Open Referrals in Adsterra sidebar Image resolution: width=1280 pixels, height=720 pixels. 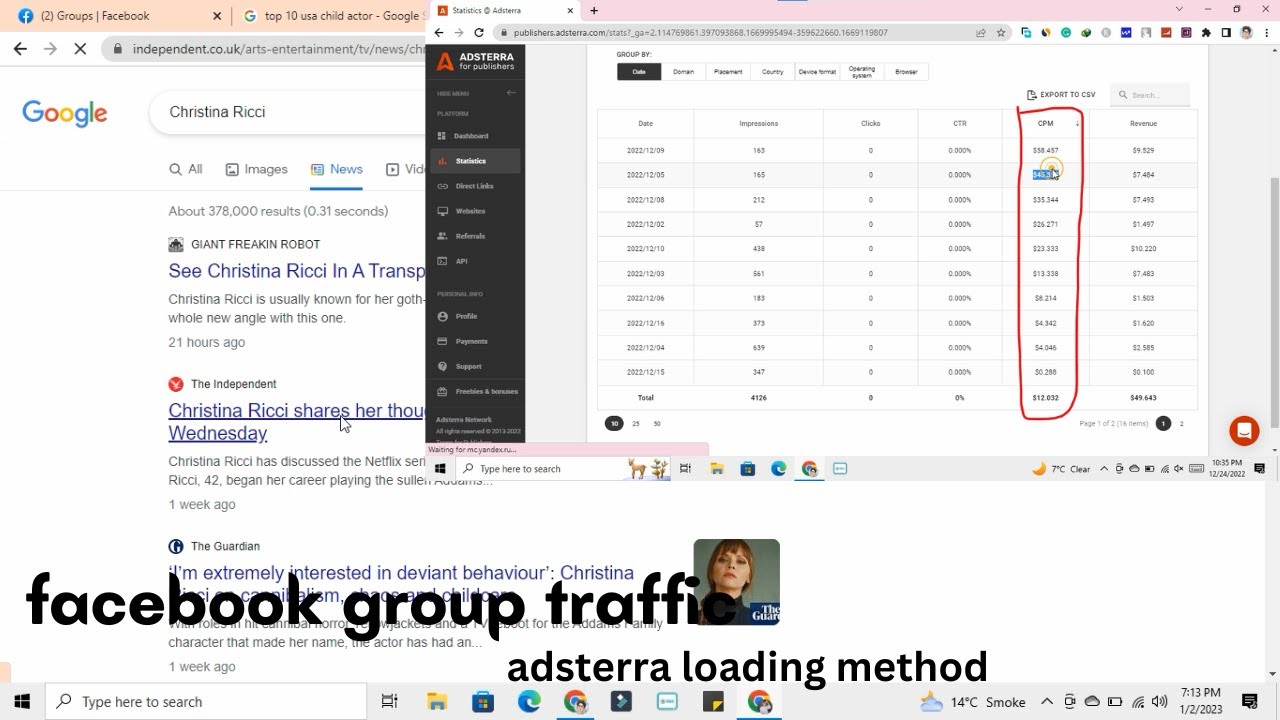(x=470, y=236)
